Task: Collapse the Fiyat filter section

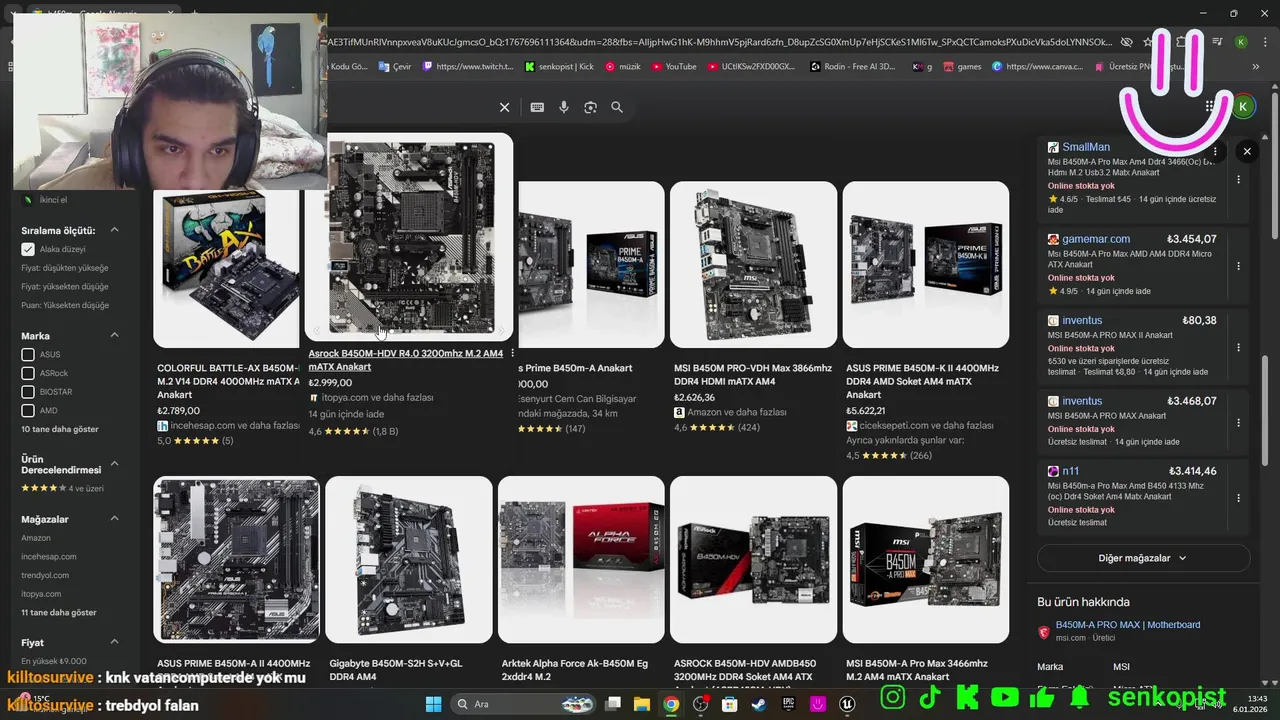Action: pyautogui.click(x=114, y=642)
